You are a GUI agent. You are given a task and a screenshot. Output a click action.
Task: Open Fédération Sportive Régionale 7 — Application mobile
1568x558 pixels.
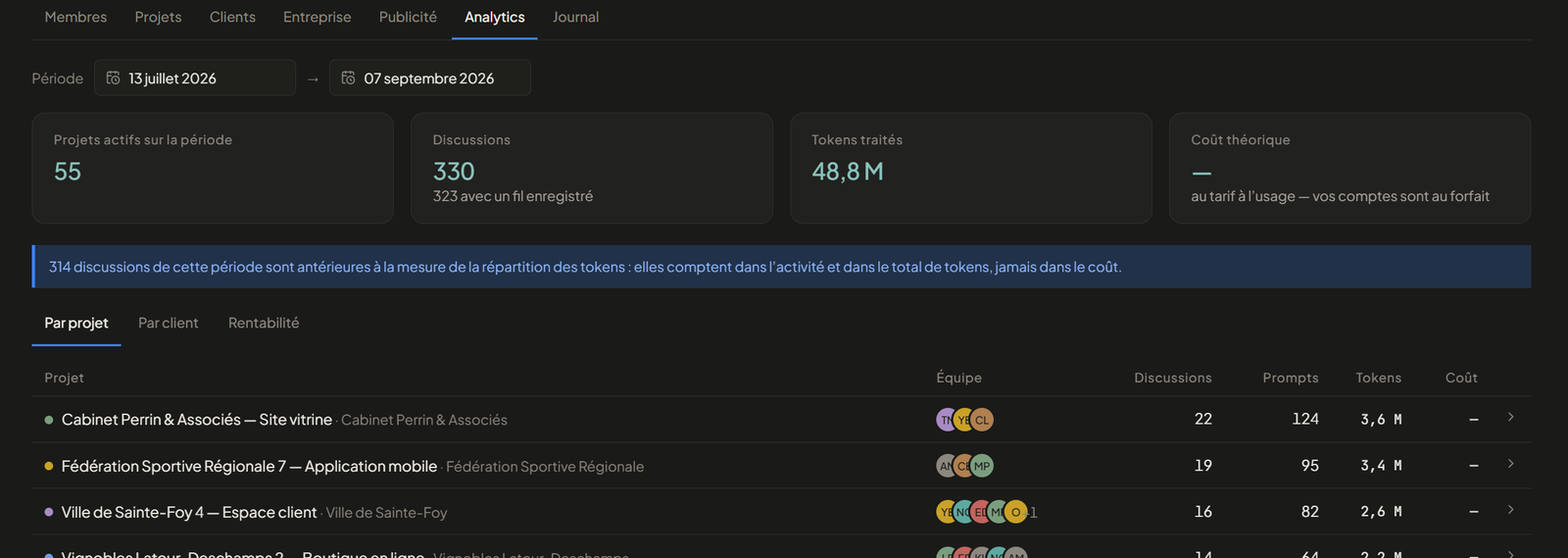[x=249, y=466]
